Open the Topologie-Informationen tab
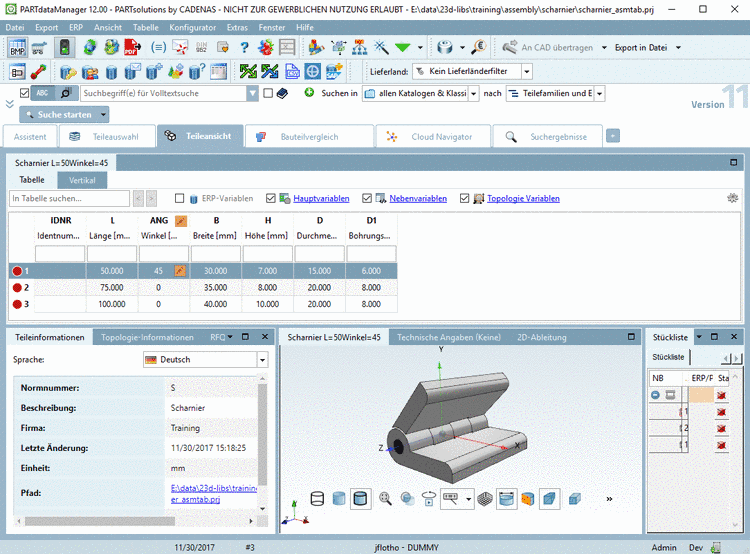Viewport: 750px width, 554px height. [147, 337]
